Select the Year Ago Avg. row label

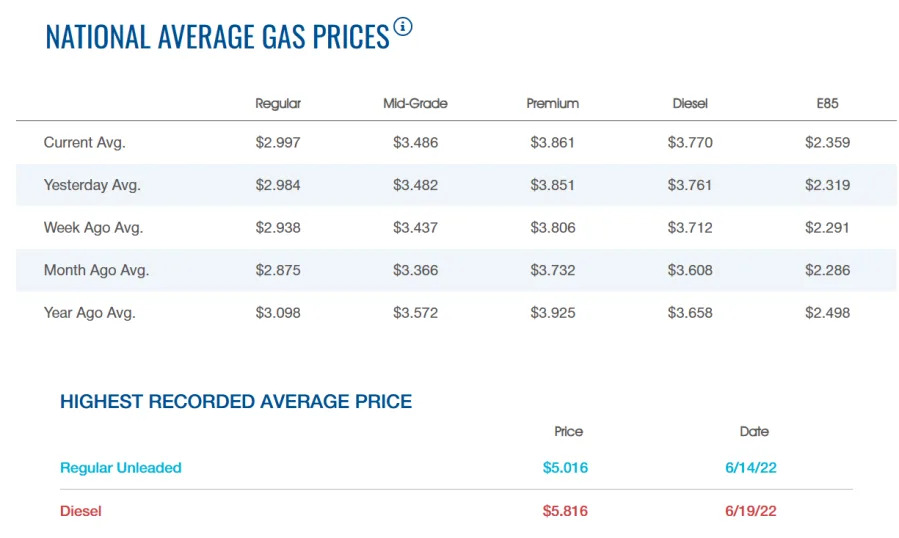tap(89, 313)
